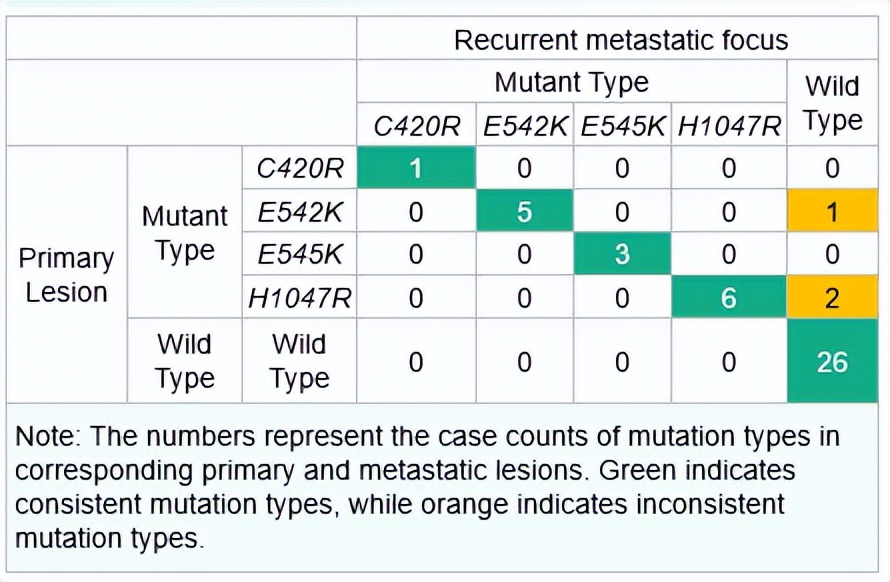Click the note text below the table
The width and height of the screenshot is (890, 582).
coord(428,487)
